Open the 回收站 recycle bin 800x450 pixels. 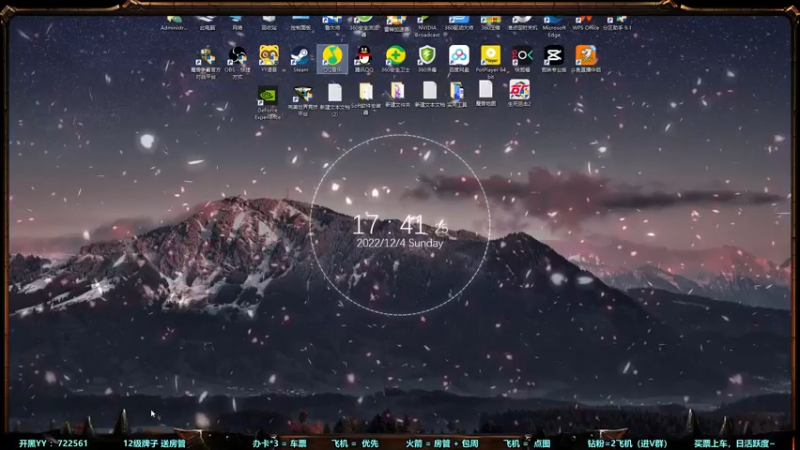pos(269,23)
